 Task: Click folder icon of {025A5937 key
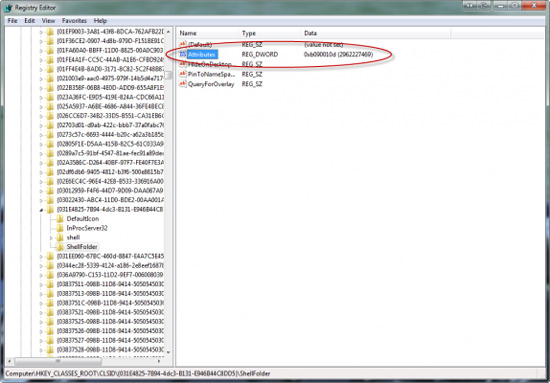click(50, 107)
